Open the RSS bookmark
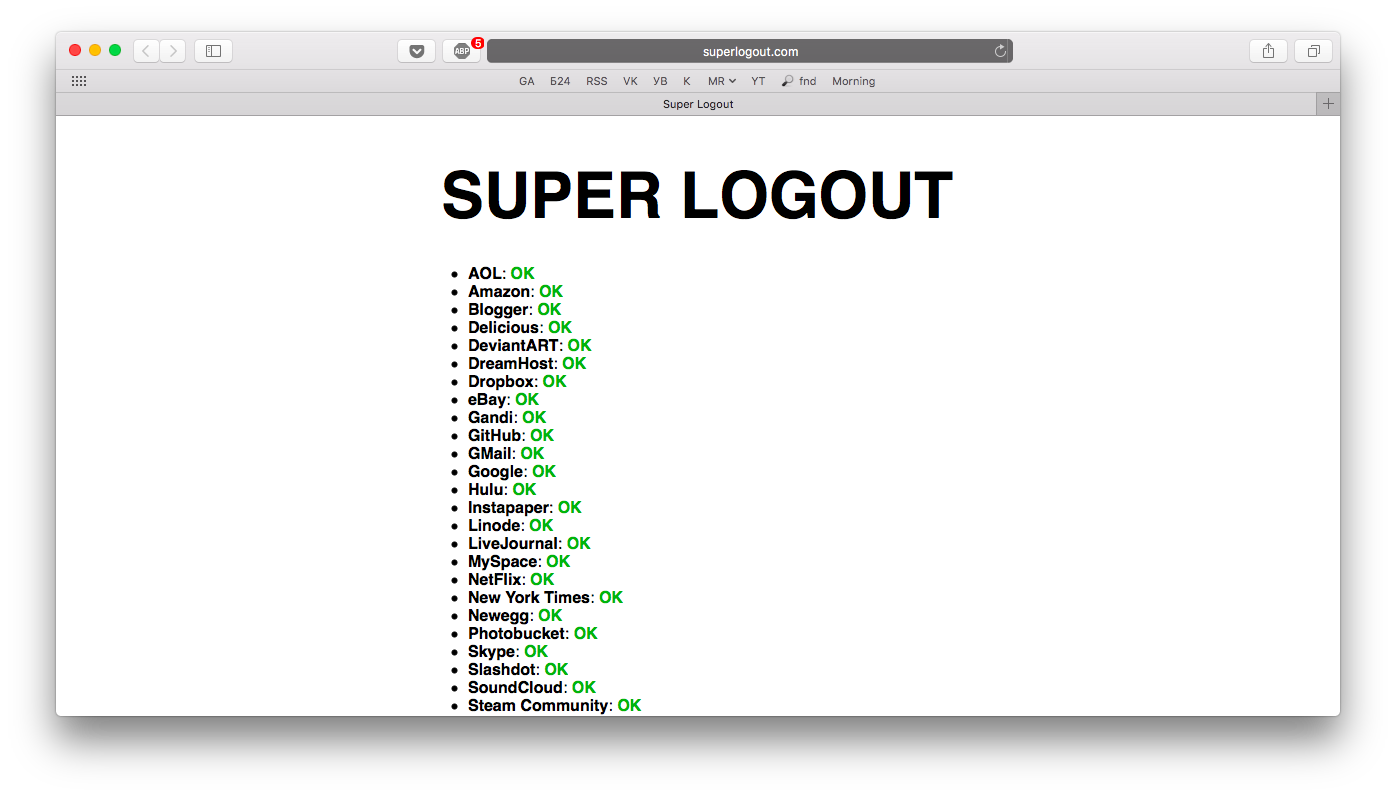Screen dimensions: 1396x796 click(596, 81)
